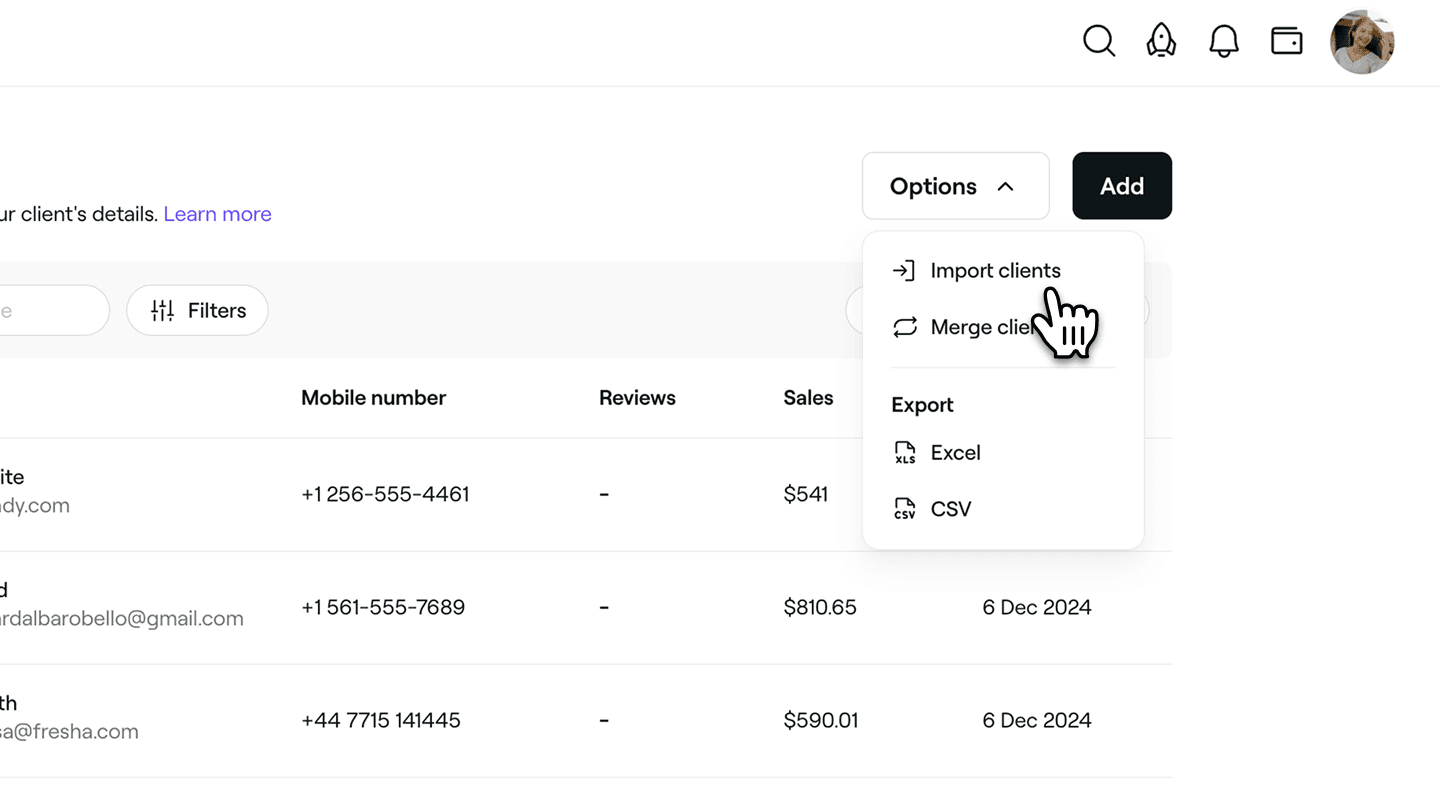Click the $810.65 sales value
Screen dimensions: 1440x800
[820, 607]
